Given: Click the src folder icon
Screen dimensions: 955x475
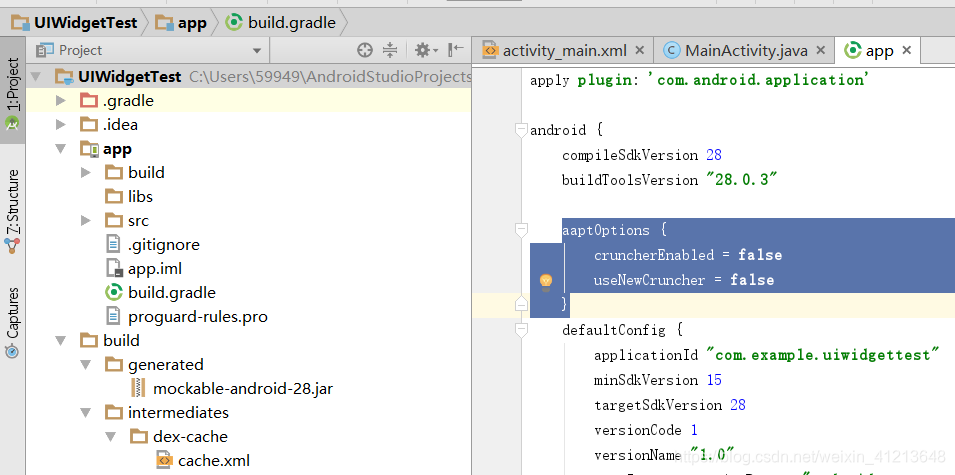Looking at the screenshot, I should click(x=114, y=220).
